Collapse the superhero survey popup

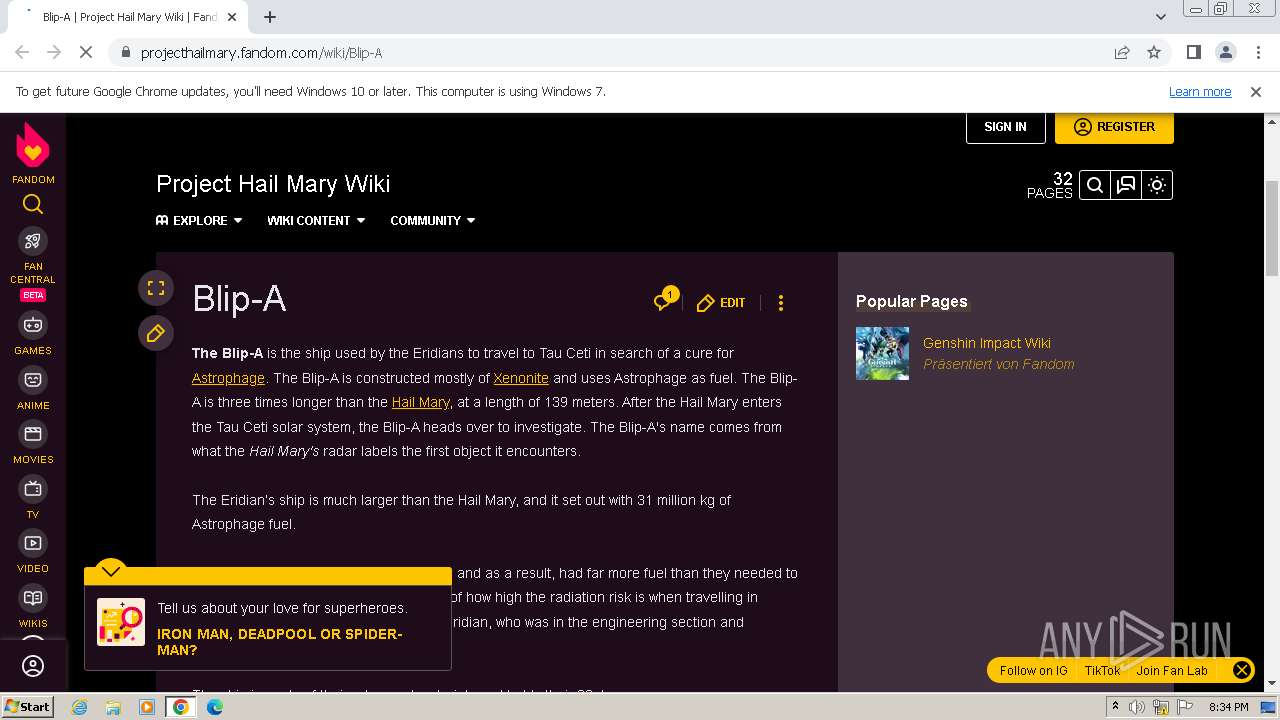pos(111,570)
